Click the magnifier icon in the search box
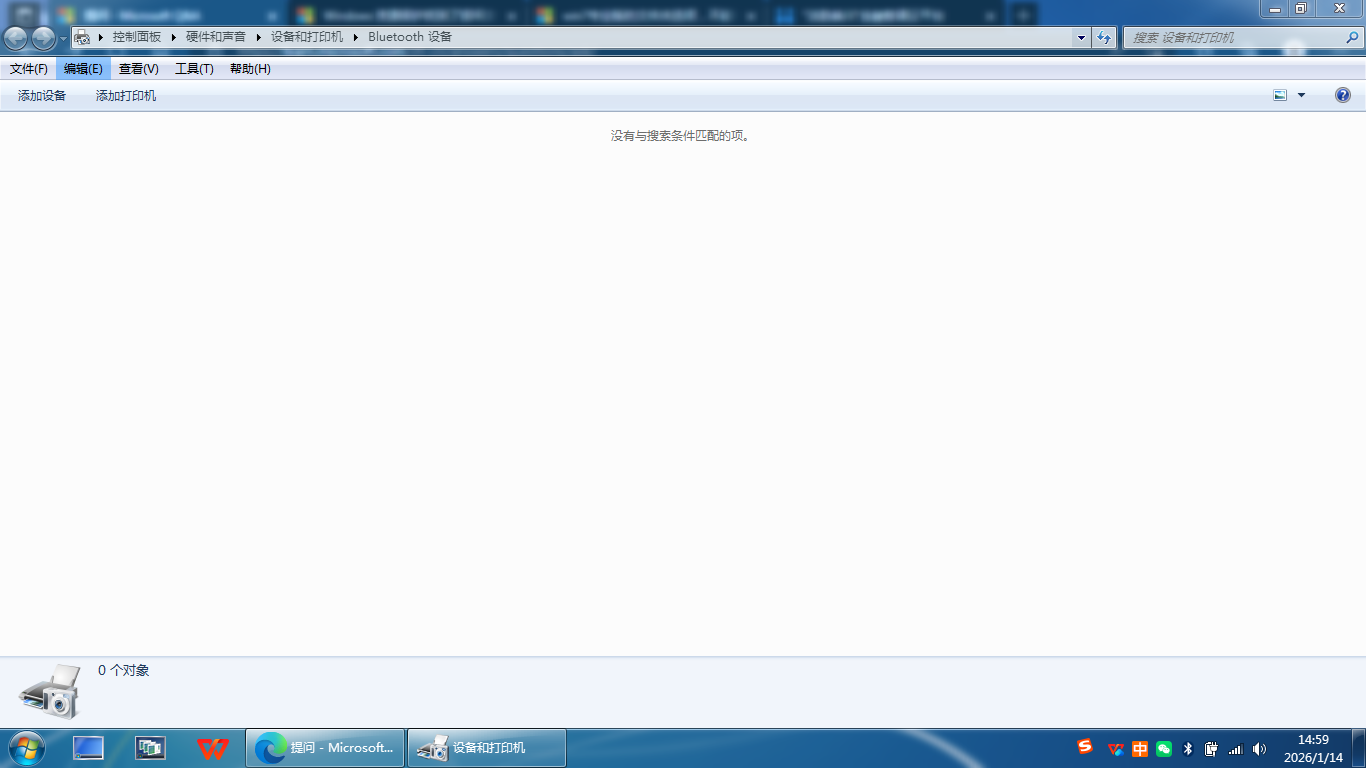This screenshot has height=768, width=1366. pyautogui.click(x=1352, y=38)
